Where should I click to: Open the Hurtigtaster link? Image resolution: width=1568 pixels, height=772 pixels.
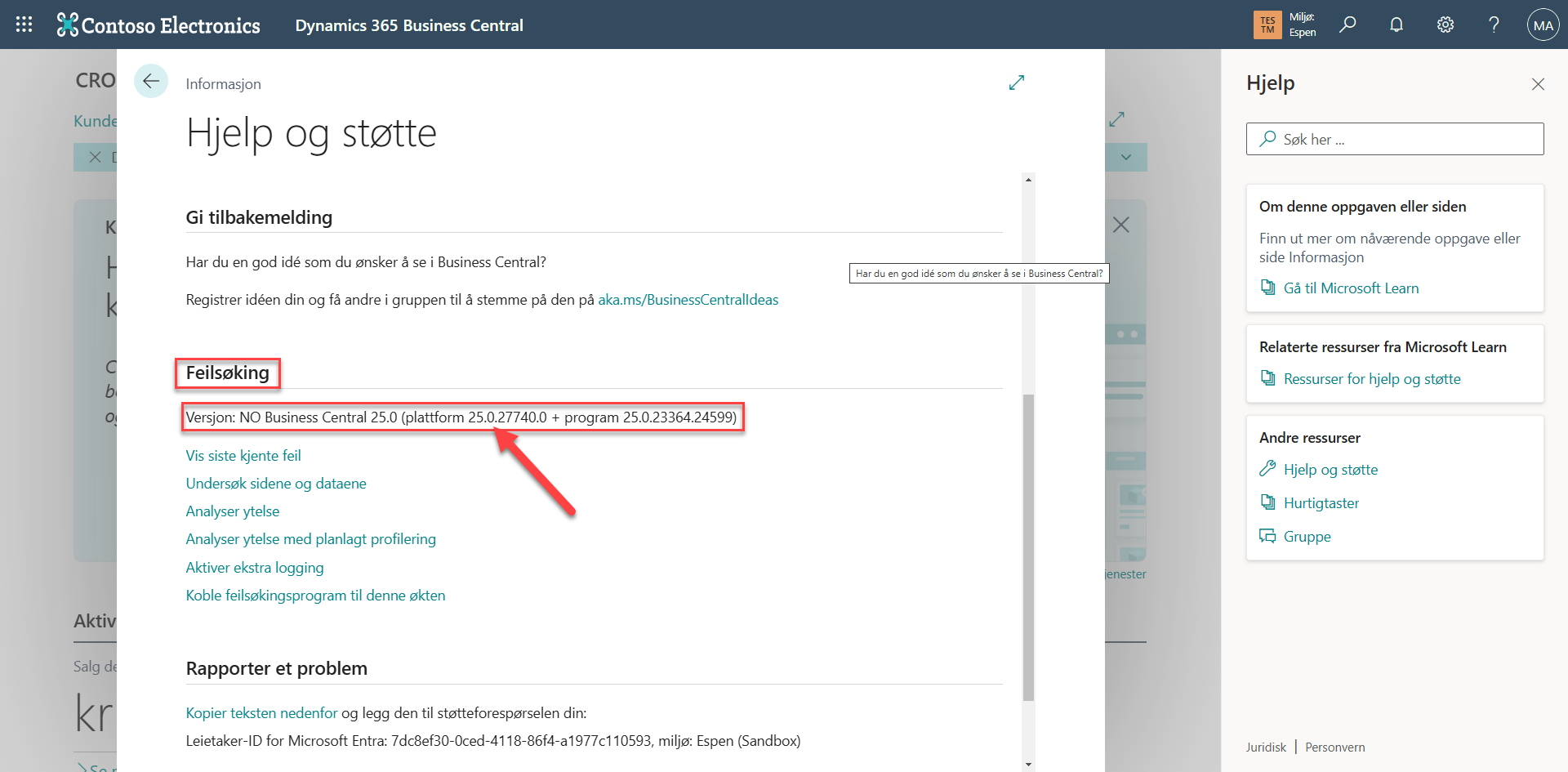[x=1321, y=503]
